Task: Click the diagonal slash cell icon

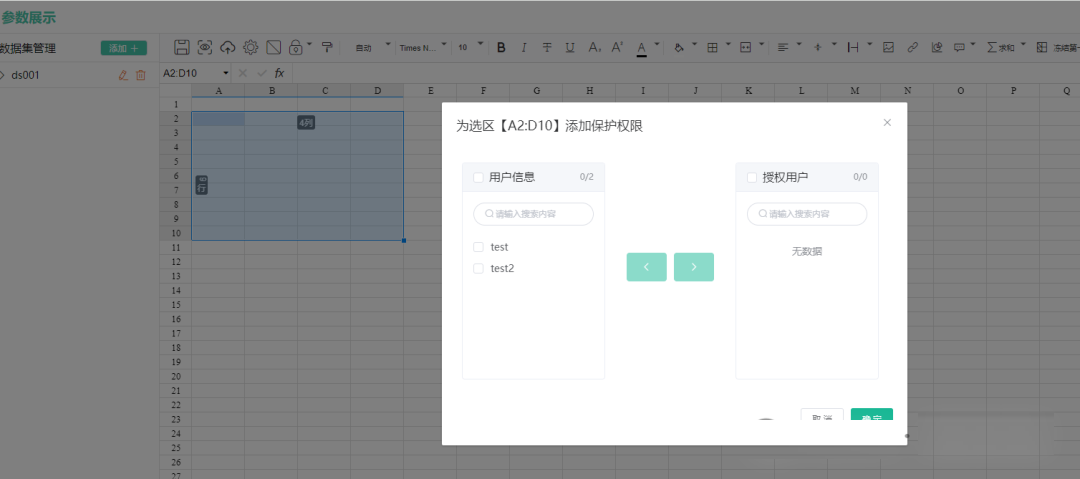Action: click(x=273, y=47)
